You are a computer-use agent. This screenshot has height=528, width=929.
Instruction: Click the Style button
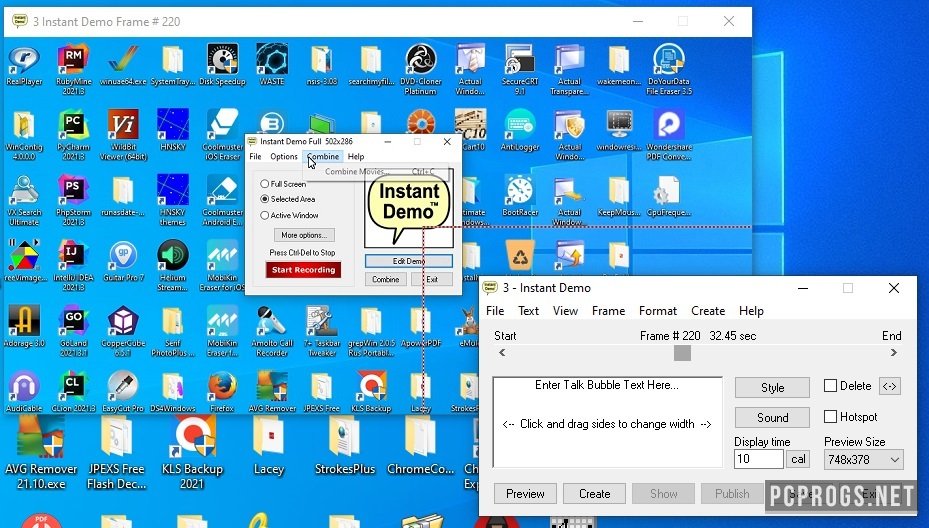(x=772, y=388)
